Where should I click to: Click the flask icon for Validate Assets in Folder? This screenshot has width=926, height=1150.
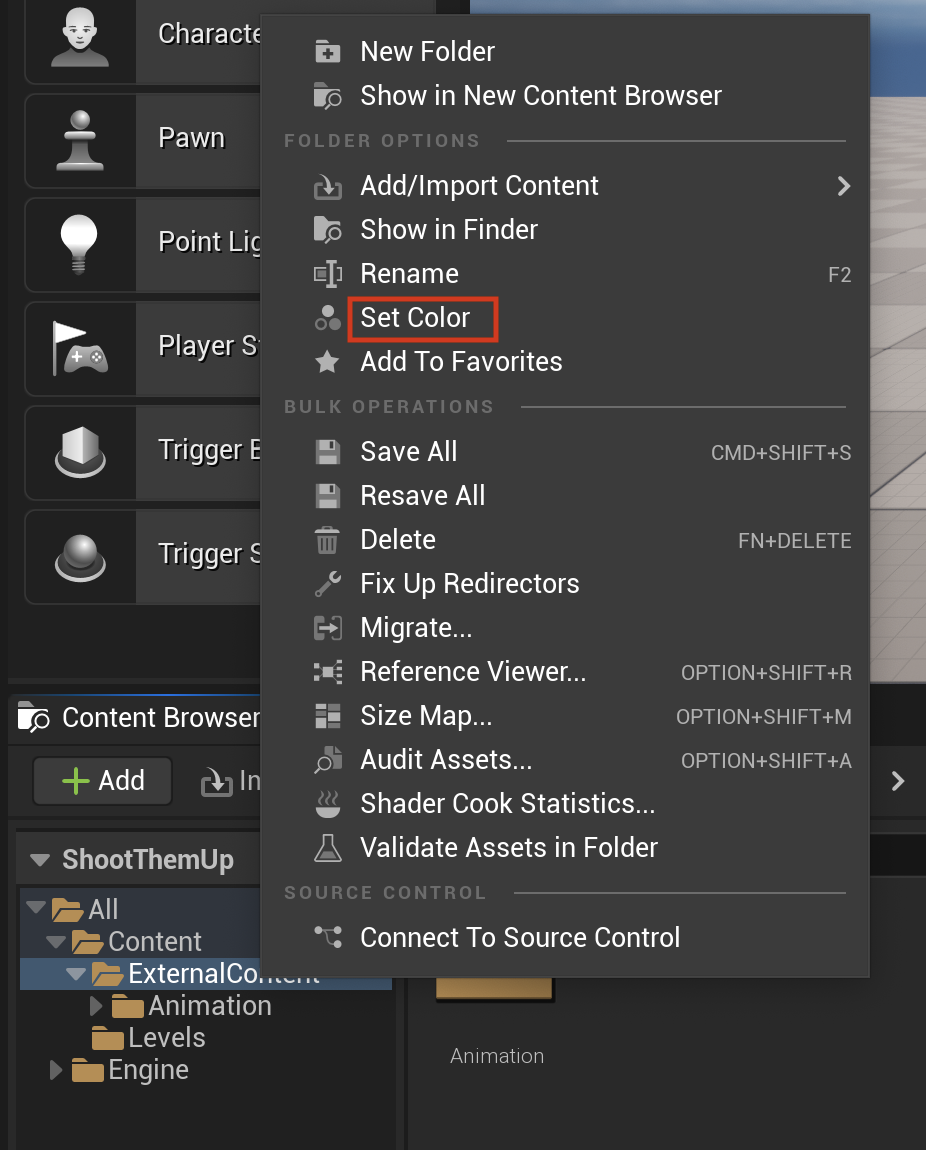[327, 848]
